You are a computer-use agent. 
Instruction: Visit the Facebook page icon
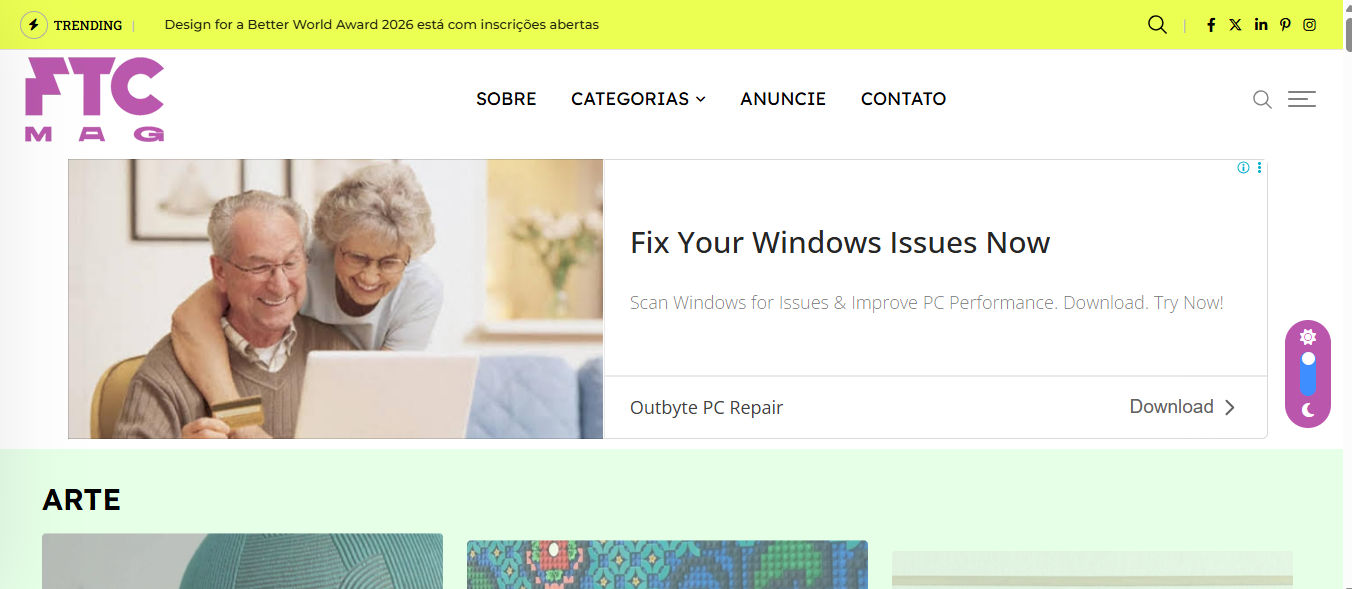click(1211, 25)
